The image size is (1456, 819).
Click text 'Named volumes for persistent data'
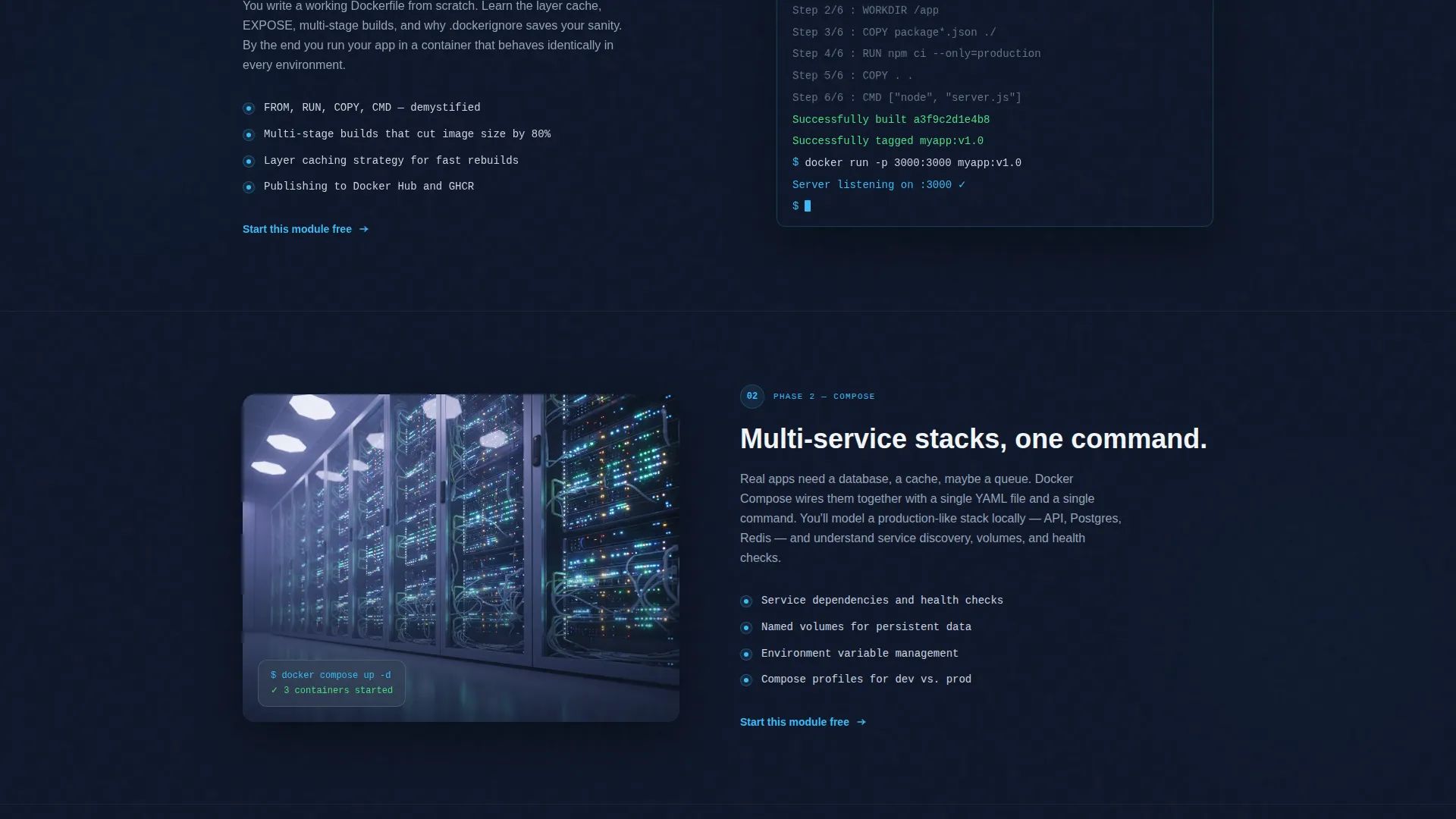pyautogui.click(x=866, y=627)
